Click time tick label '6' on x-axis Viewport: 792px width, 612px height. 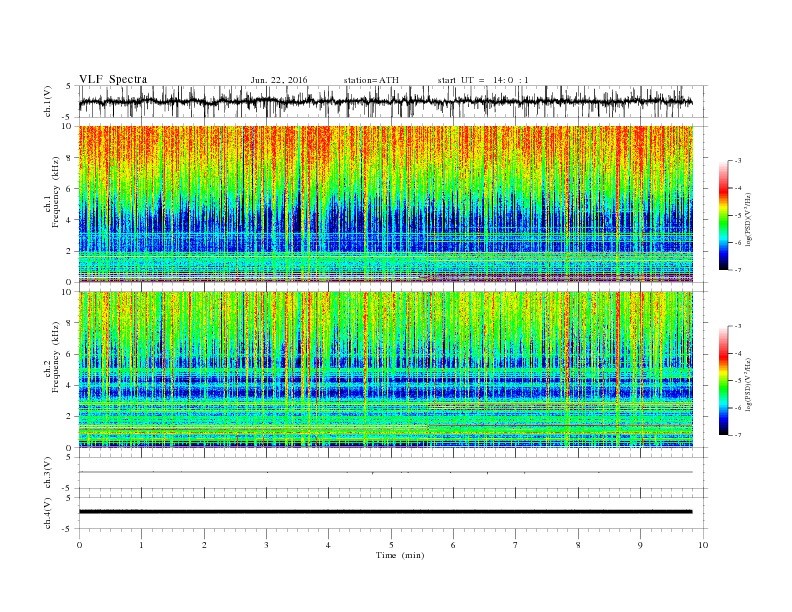coord(453,545)
